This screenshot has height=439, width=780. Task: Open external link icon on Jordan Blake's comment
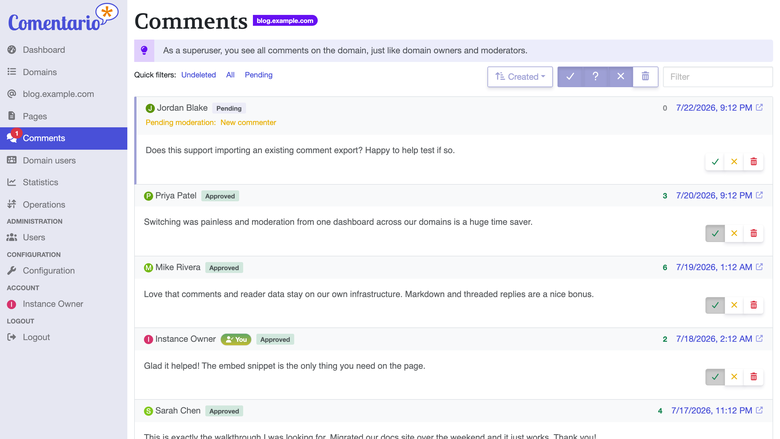759,107
